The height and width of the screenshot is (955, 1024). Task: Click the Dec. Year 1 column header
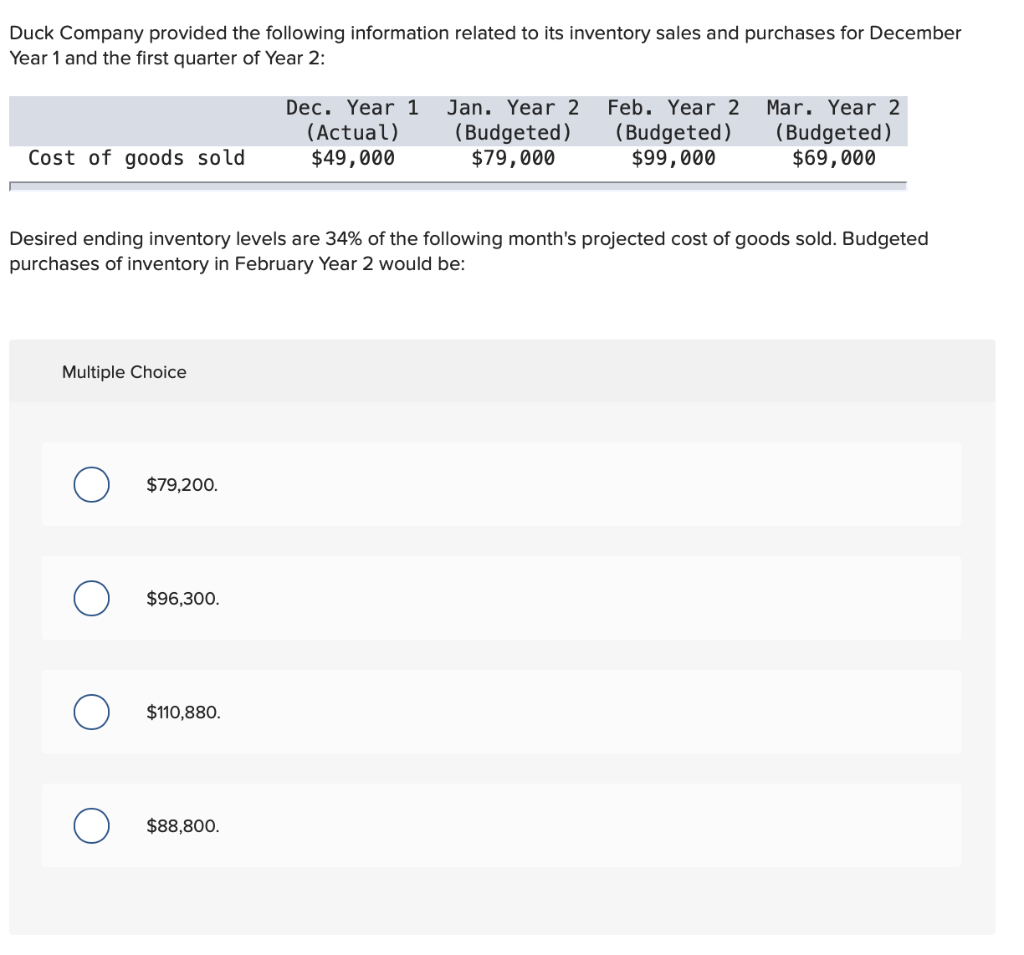(x=352, y=108)
